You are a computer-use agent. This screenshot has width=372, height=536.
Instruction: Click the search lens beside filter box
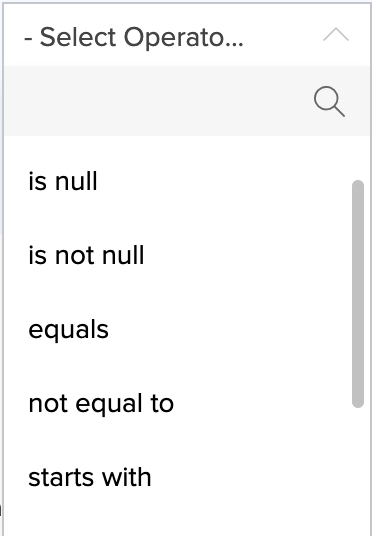pos(329,101)
